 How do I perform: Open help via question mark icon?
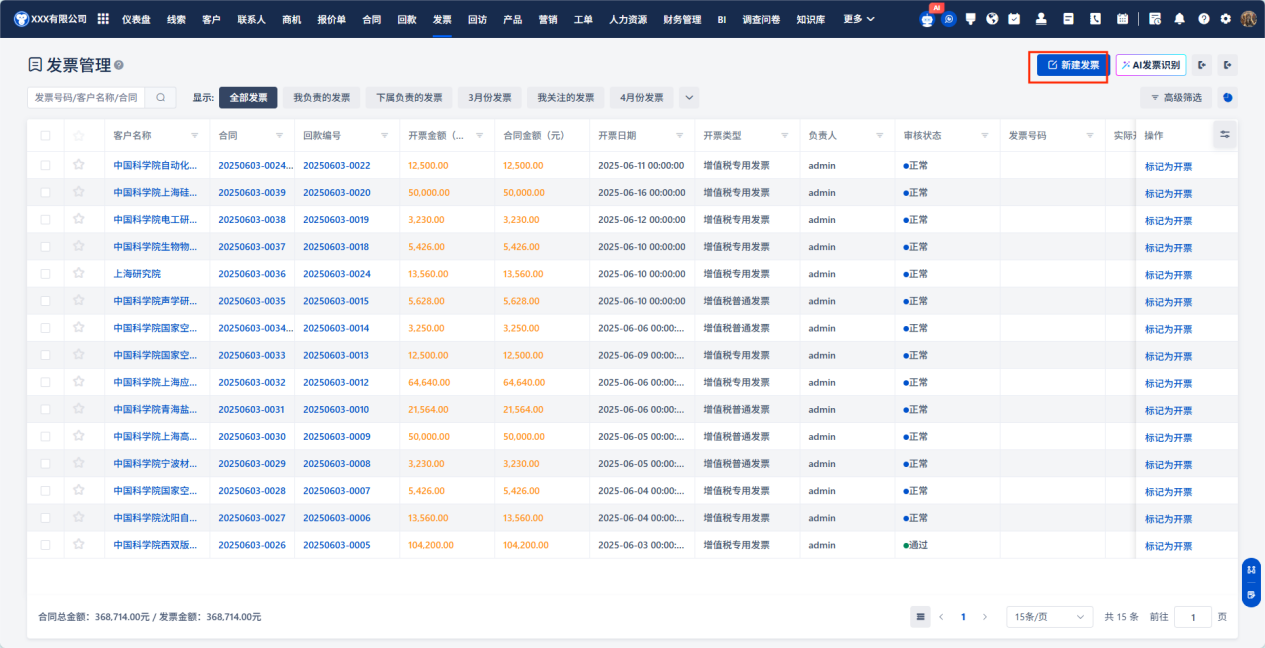coord(1203,19)
